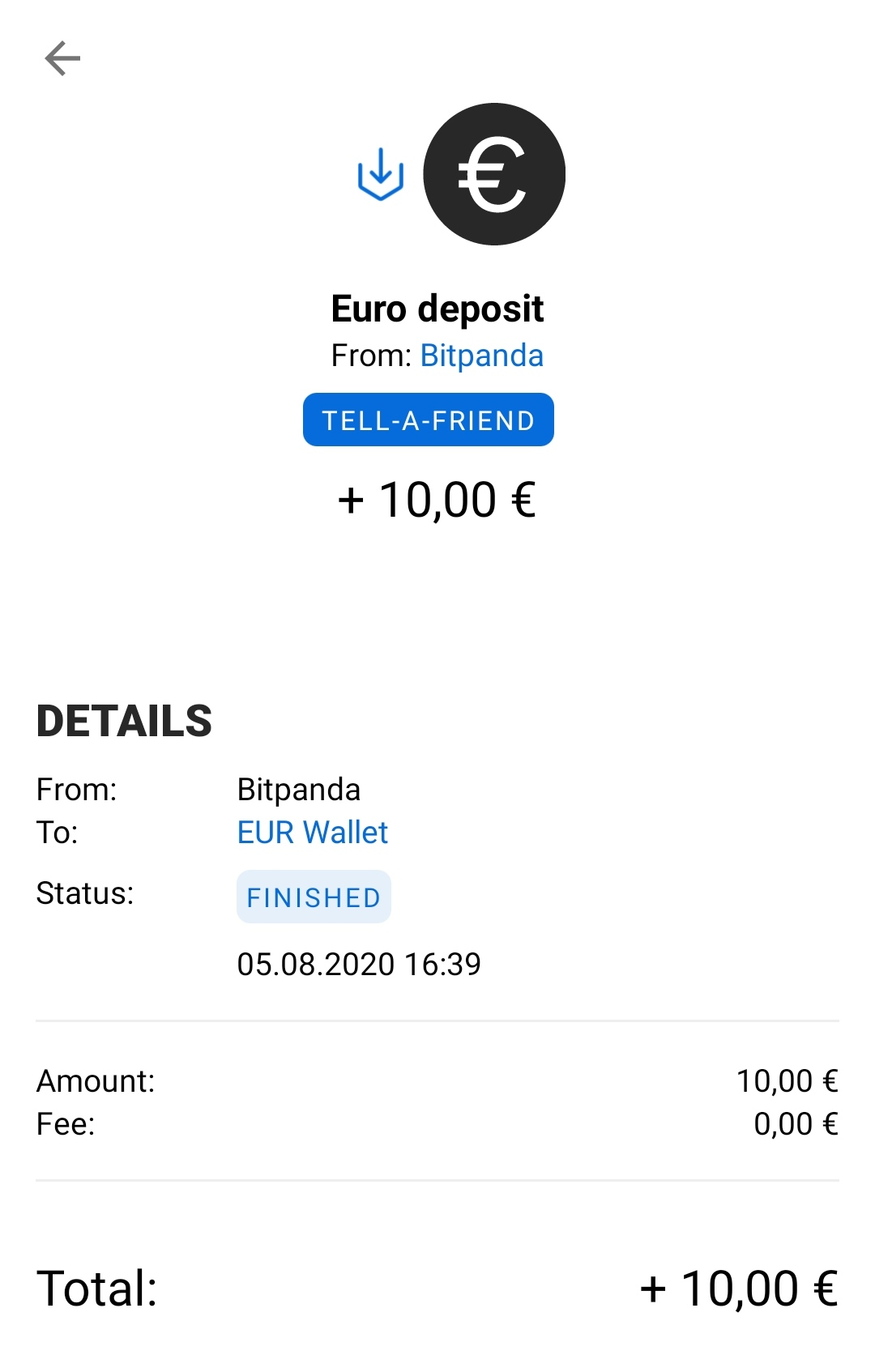
Task: Click the Amount: label
Action: coord(96,1081)
